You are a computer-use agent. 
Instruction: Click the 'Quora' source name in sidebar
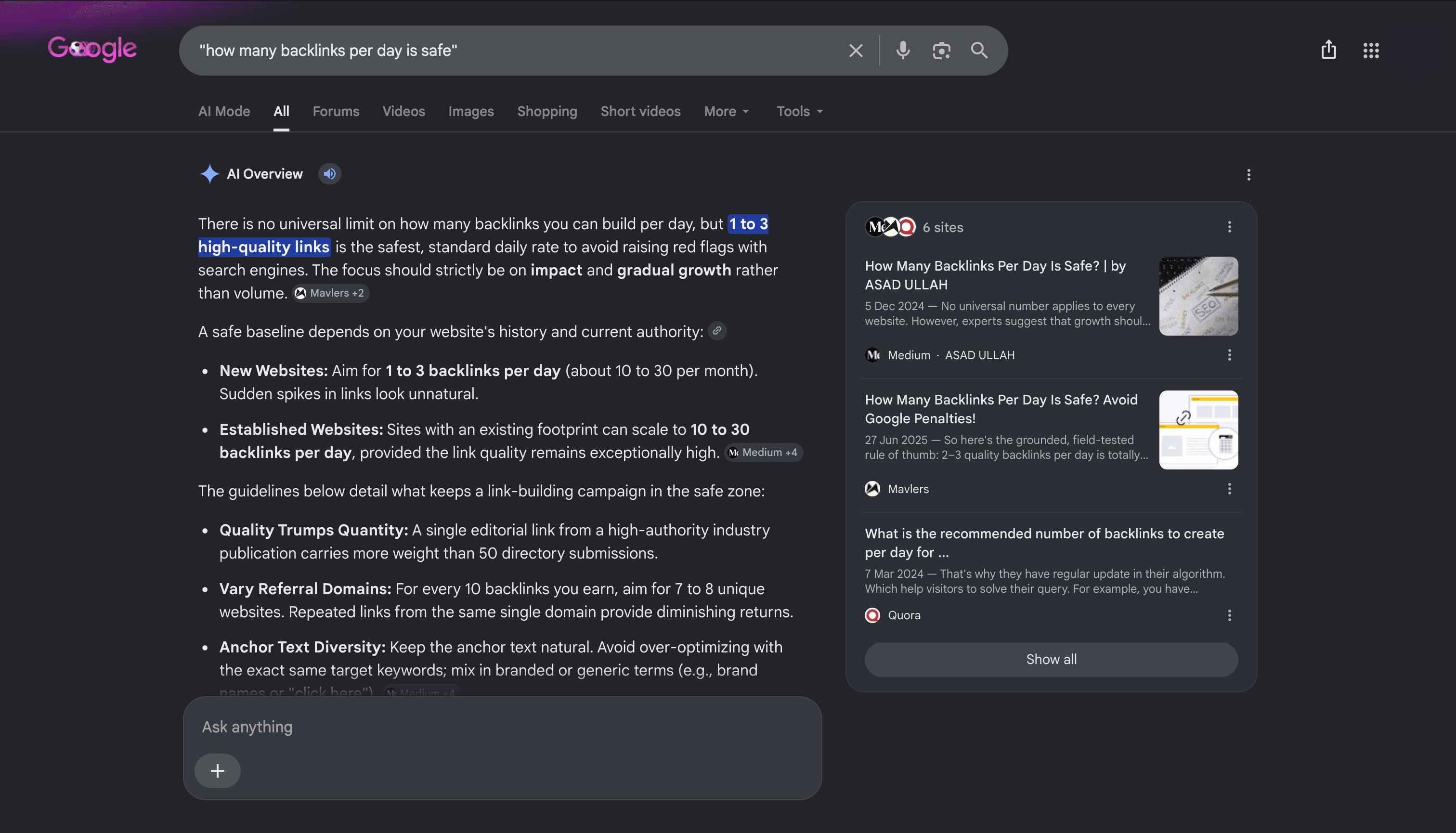904,615
